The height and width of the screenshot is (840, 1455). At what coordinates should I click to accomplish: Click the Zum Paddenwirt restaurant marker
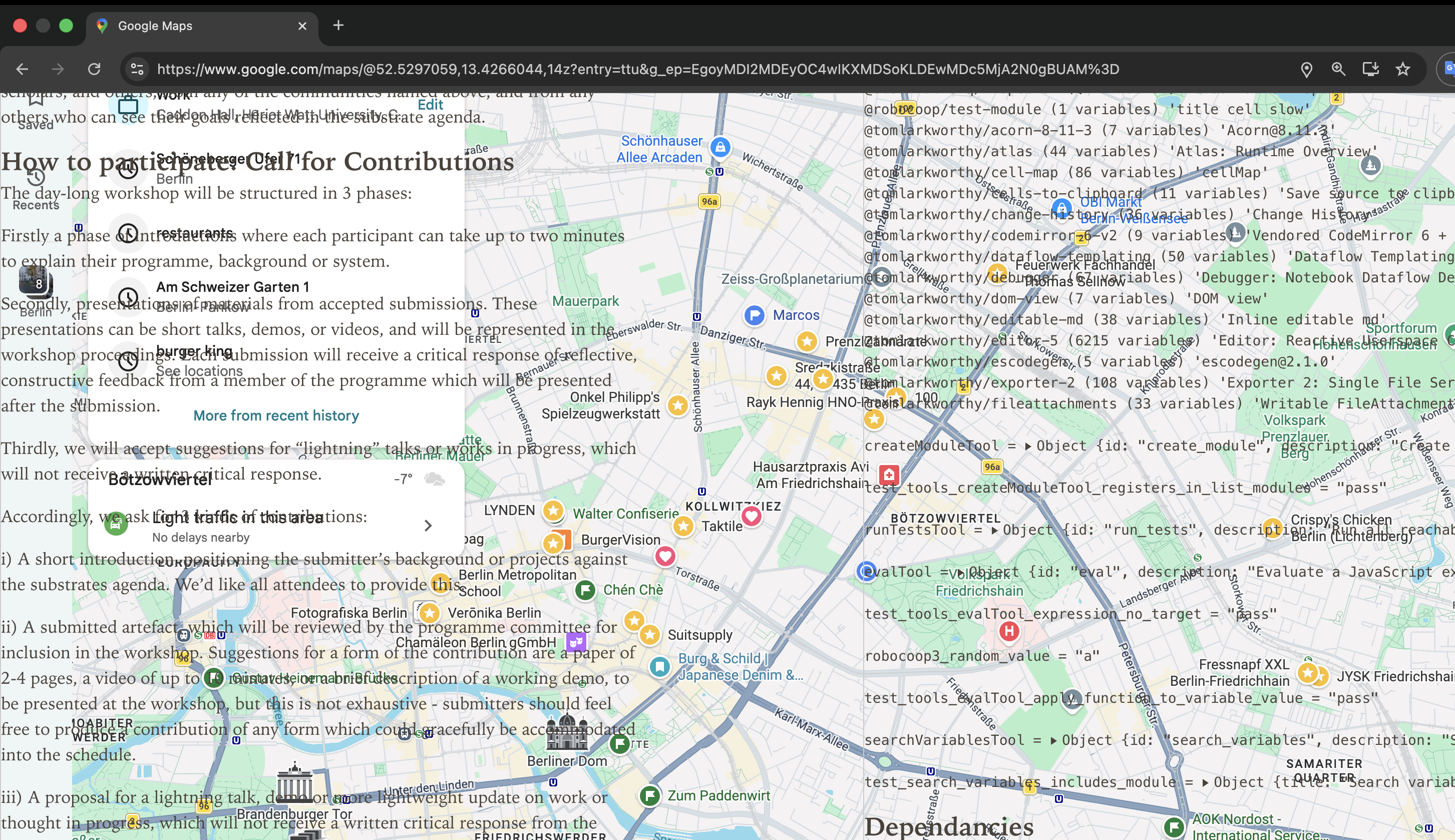click(649, 795)
